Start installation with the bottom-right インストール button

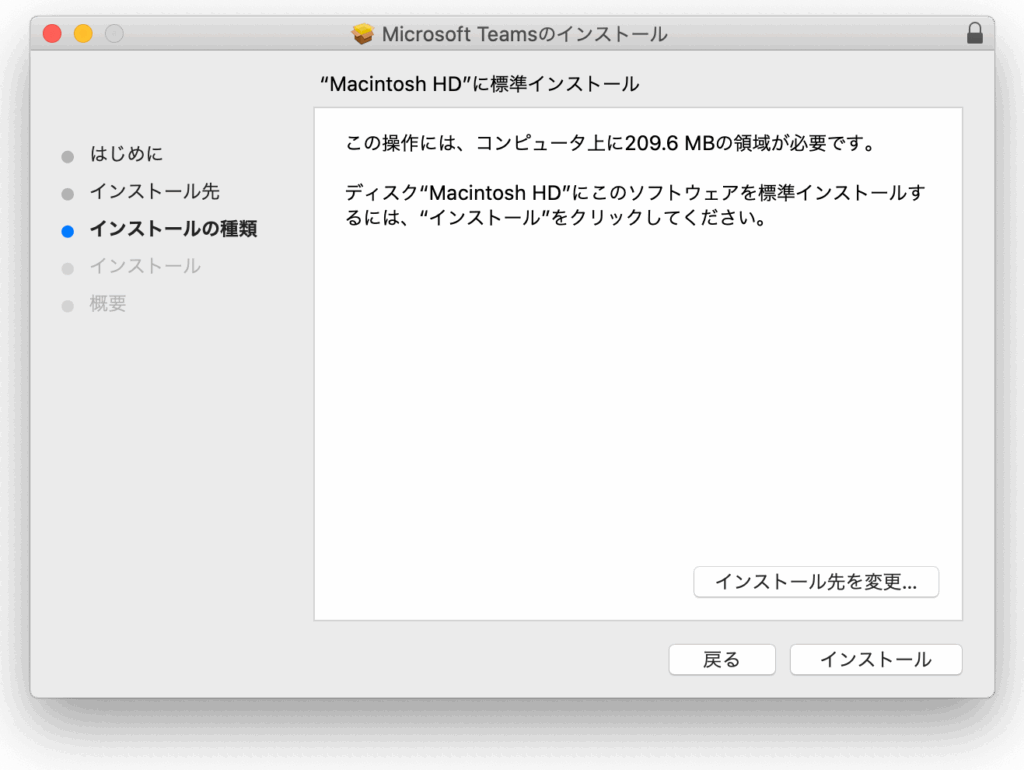coord(875,660)
